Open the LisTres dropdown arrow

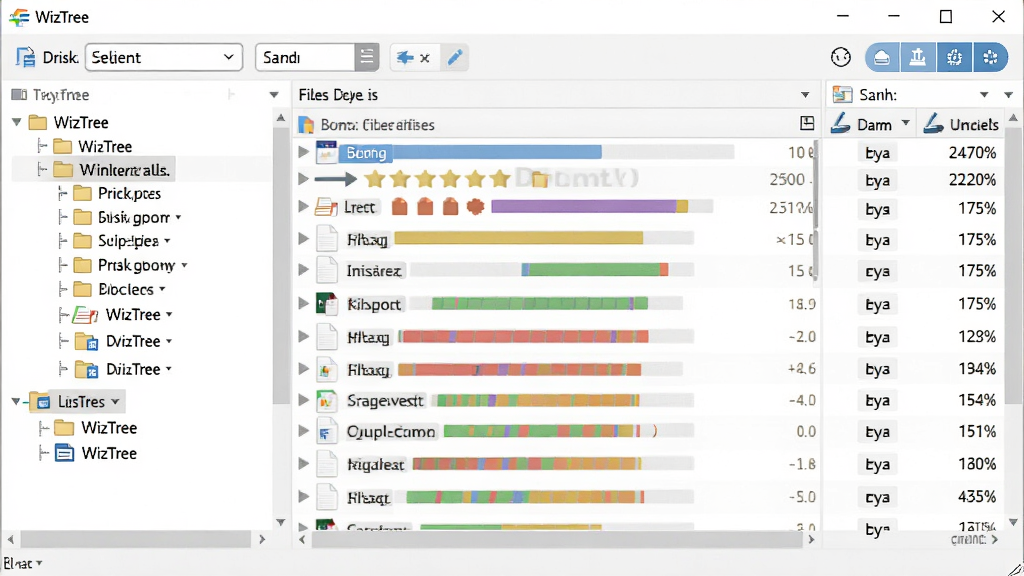(x=115, y=402)
